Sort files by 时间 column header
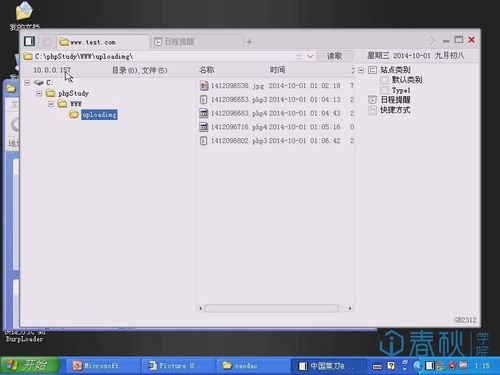The width and height of the screenshot is (500, 375). tap(277, 70)
